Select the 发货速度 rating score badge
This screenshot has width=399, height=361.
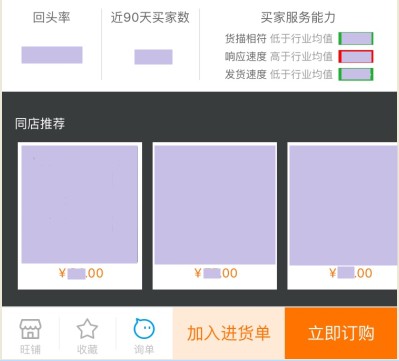(356, 74)
